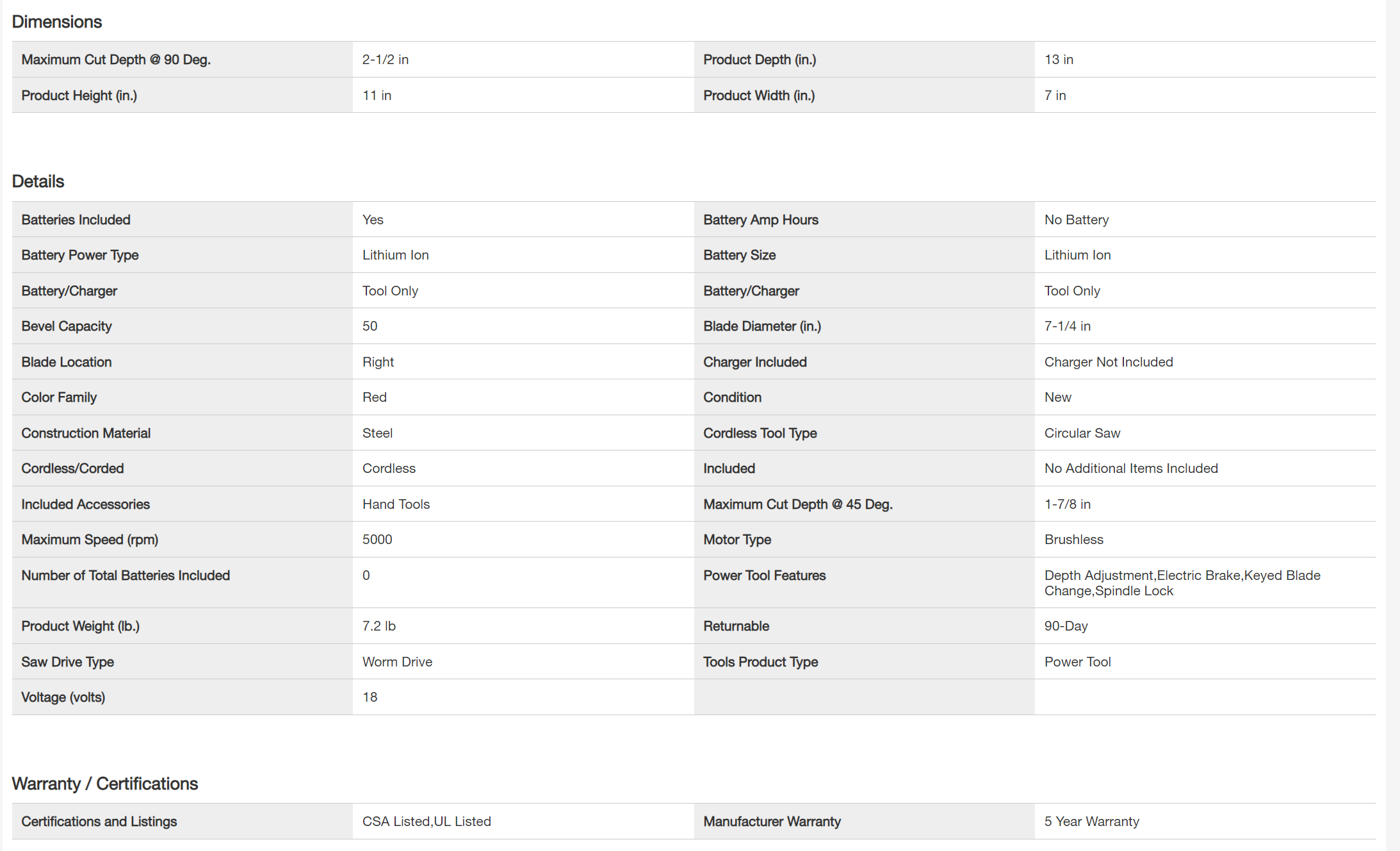The image size is (1400, 851).
Task: Select the 2-1/2 in cut depth value
Action: pos(386,60)
